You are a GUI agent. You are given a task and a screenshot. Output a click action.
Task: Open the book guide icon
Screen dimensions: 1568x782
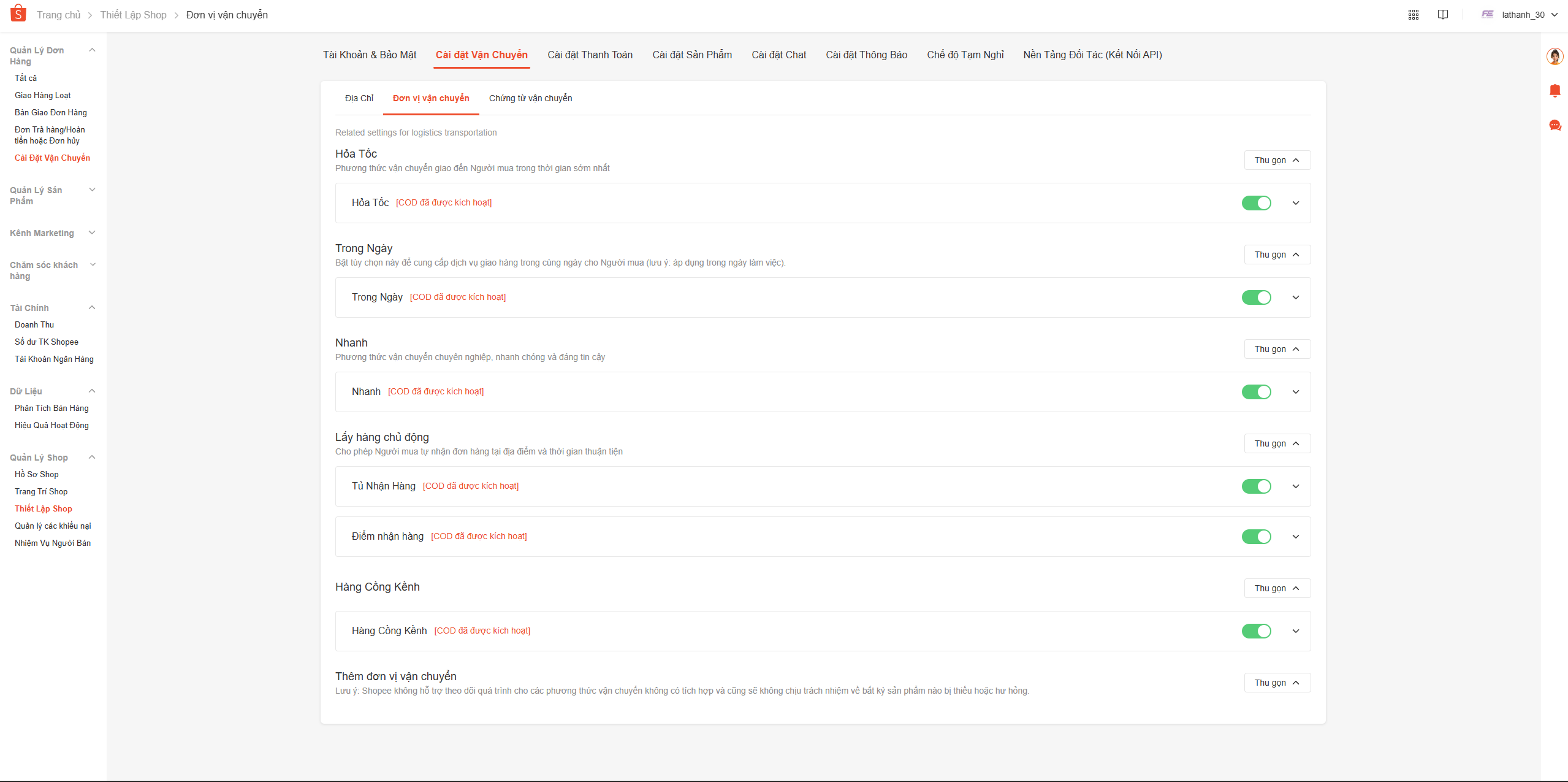[x=1442, y=15]
